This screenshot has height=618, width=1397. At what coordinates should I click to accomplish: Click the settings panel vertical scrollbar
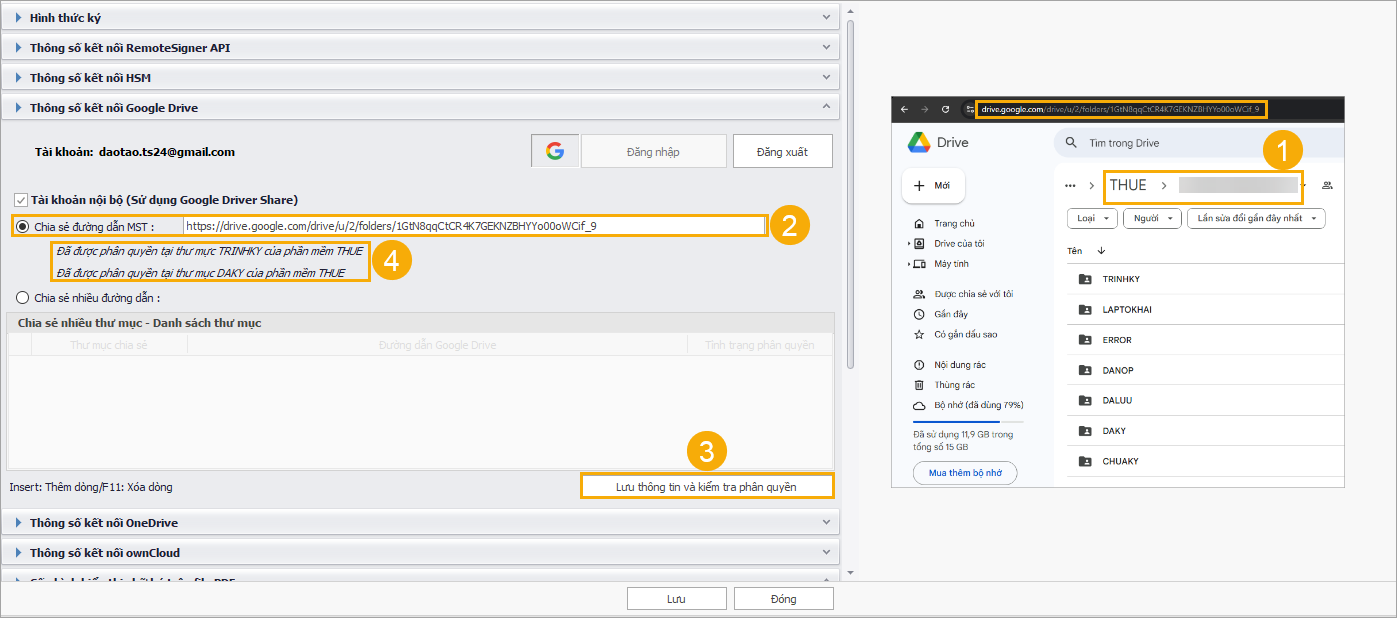[851, 195]
